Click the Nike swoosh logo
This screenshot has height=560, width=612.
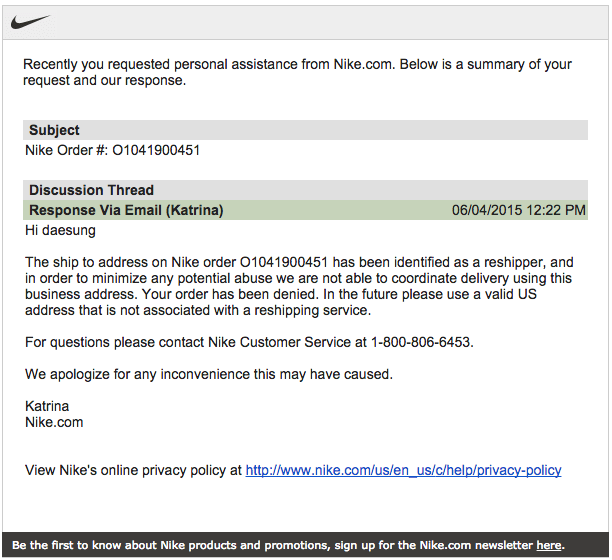pos(28,20)
